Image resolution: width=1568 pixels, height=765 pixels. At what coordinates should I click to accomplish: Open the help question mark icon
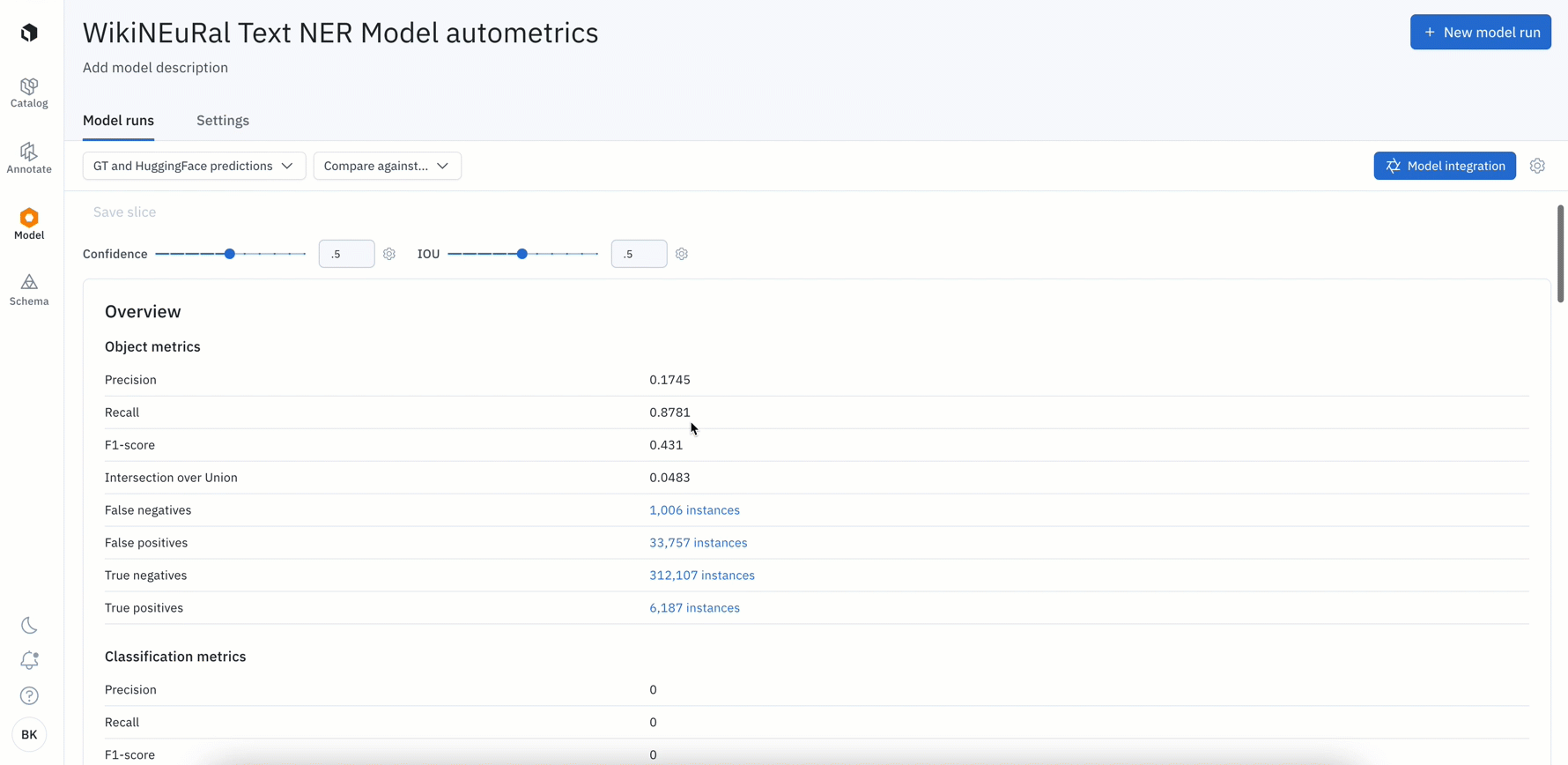click(x=29, y=696)
